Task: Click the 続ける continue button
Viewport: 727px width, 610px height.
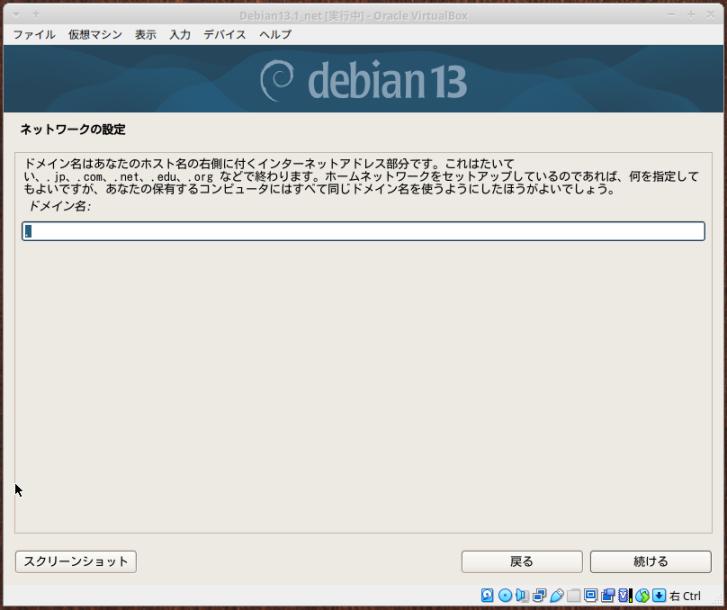Action: pos(650,561)
